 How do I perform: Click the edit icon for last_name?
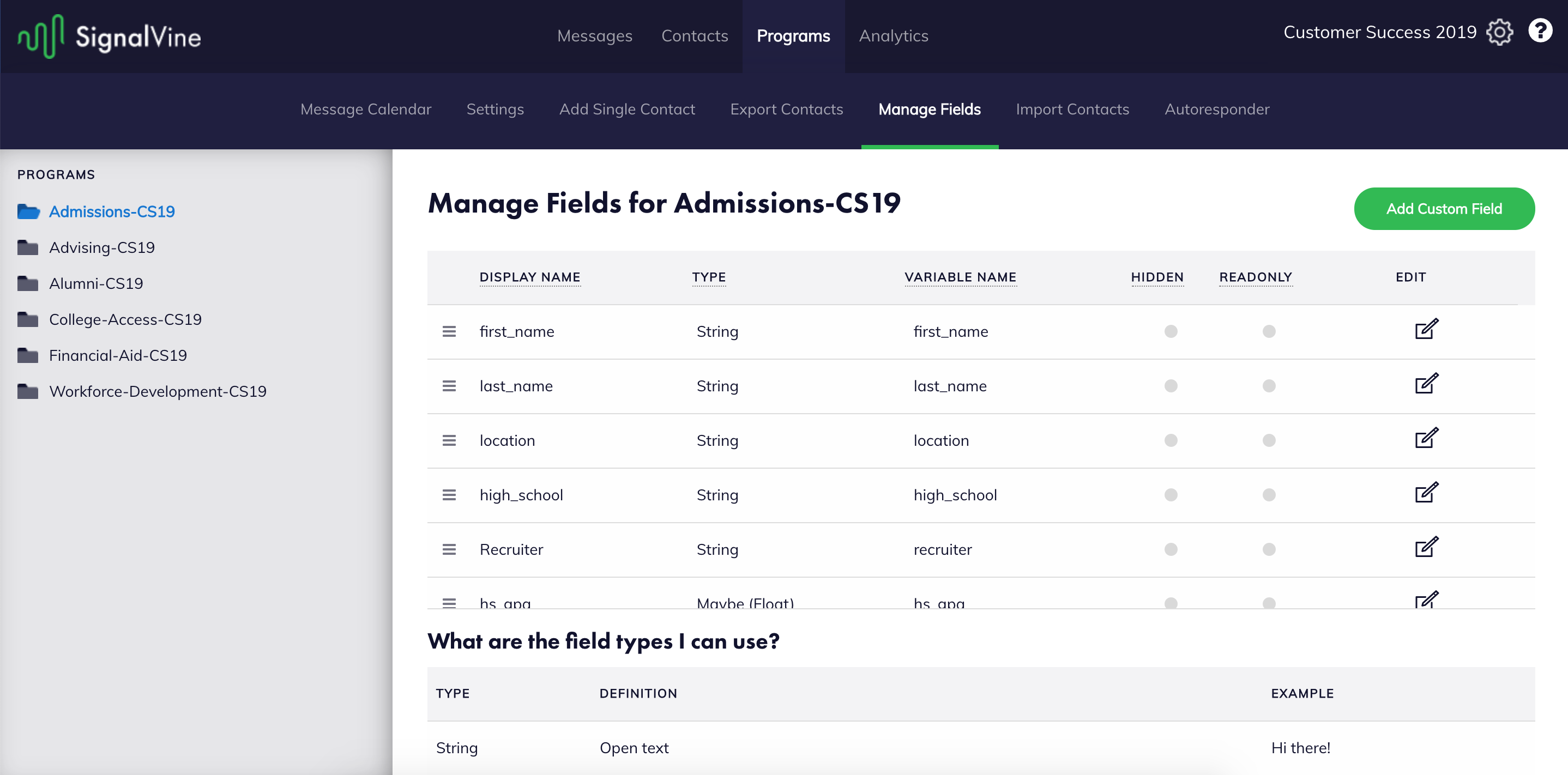[1426, 384]
